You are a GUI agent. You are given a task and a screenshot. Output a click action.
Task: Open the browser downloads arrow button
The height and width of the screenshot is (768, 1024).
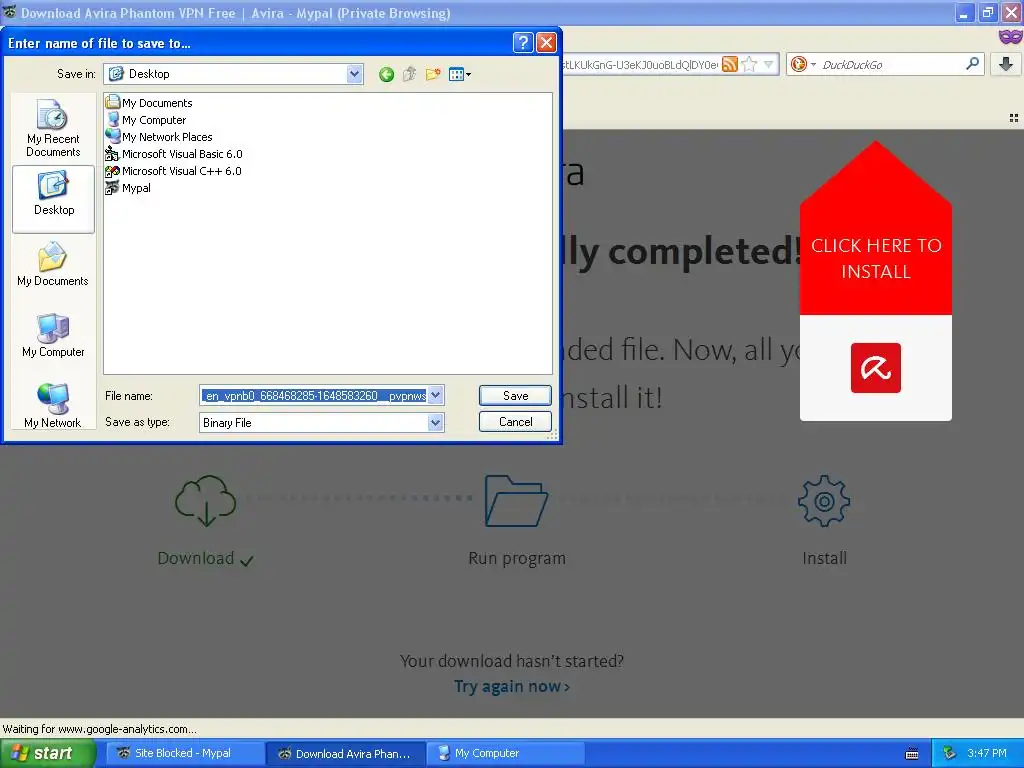(x=1006, y=64)
